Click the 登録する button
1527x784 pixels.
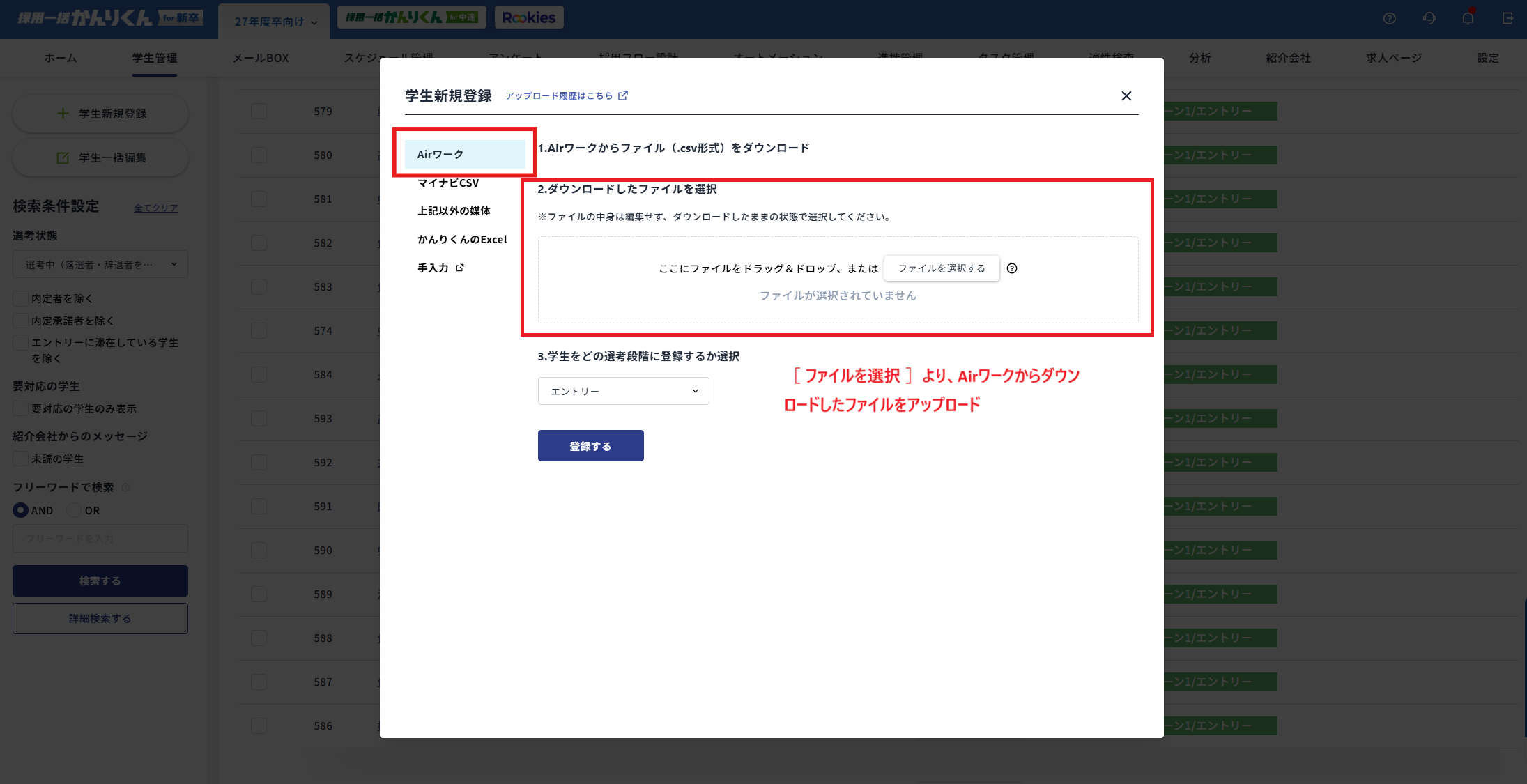(x=590, y=445)
